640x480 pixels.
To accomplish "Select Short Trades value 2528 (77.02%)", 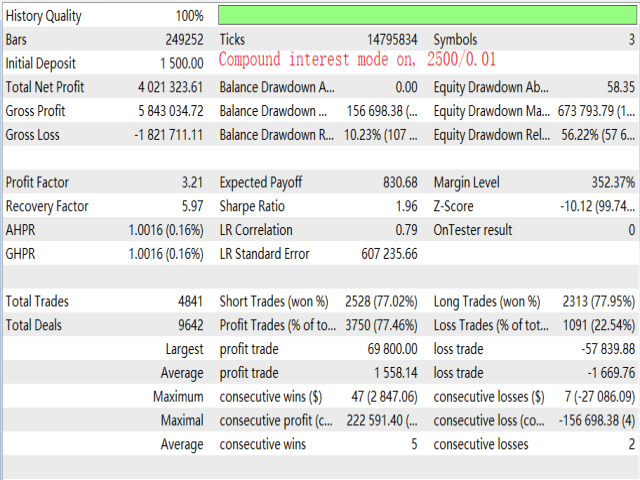I will pyautogui.click(x=381, y=301).
